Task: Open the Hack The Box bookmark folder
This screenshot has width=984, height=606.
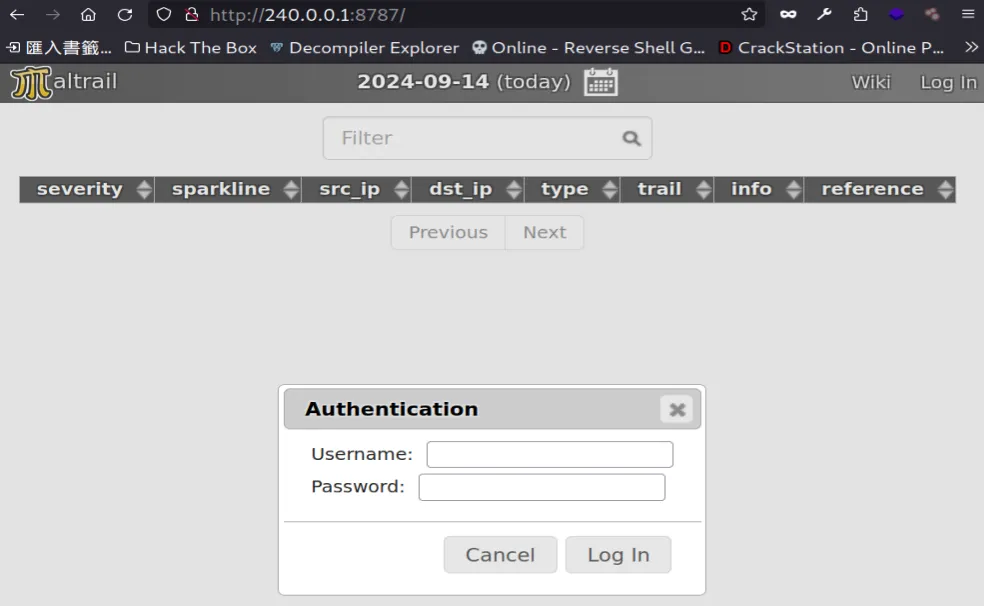Action: 190,47
